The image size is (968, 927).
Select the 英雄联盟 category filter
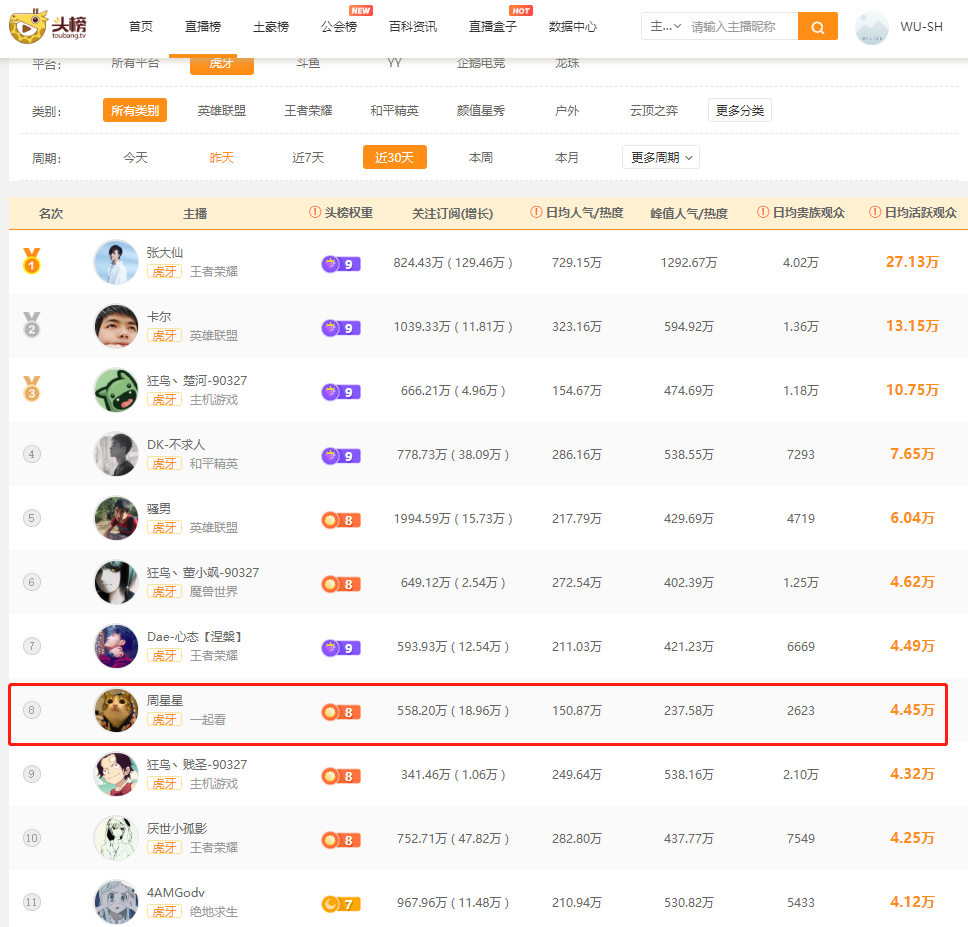point(222,110)
